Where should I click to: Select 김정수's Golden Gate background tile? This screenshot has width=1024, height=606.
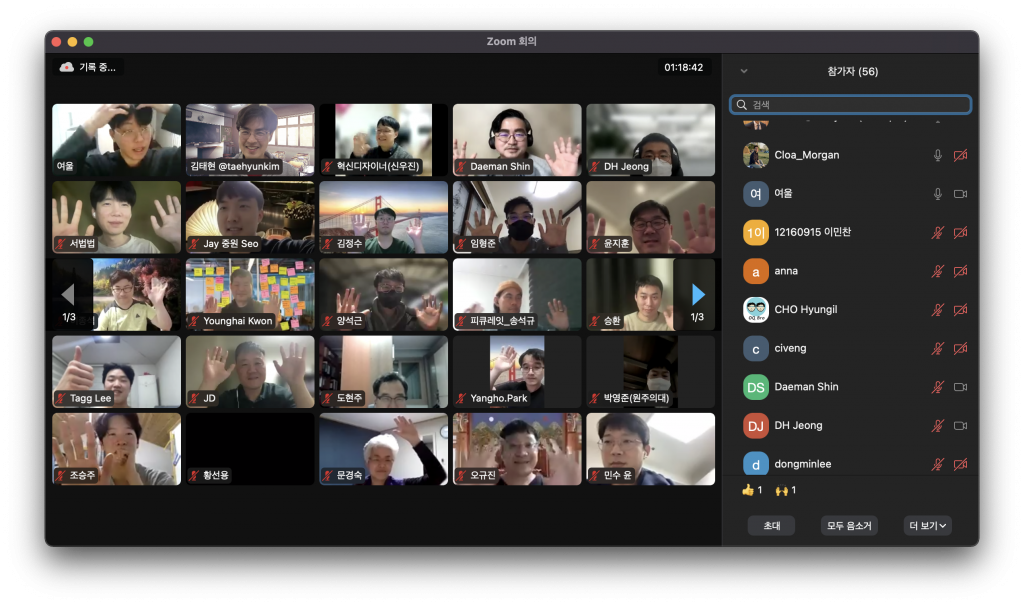[x=383, y=217]
